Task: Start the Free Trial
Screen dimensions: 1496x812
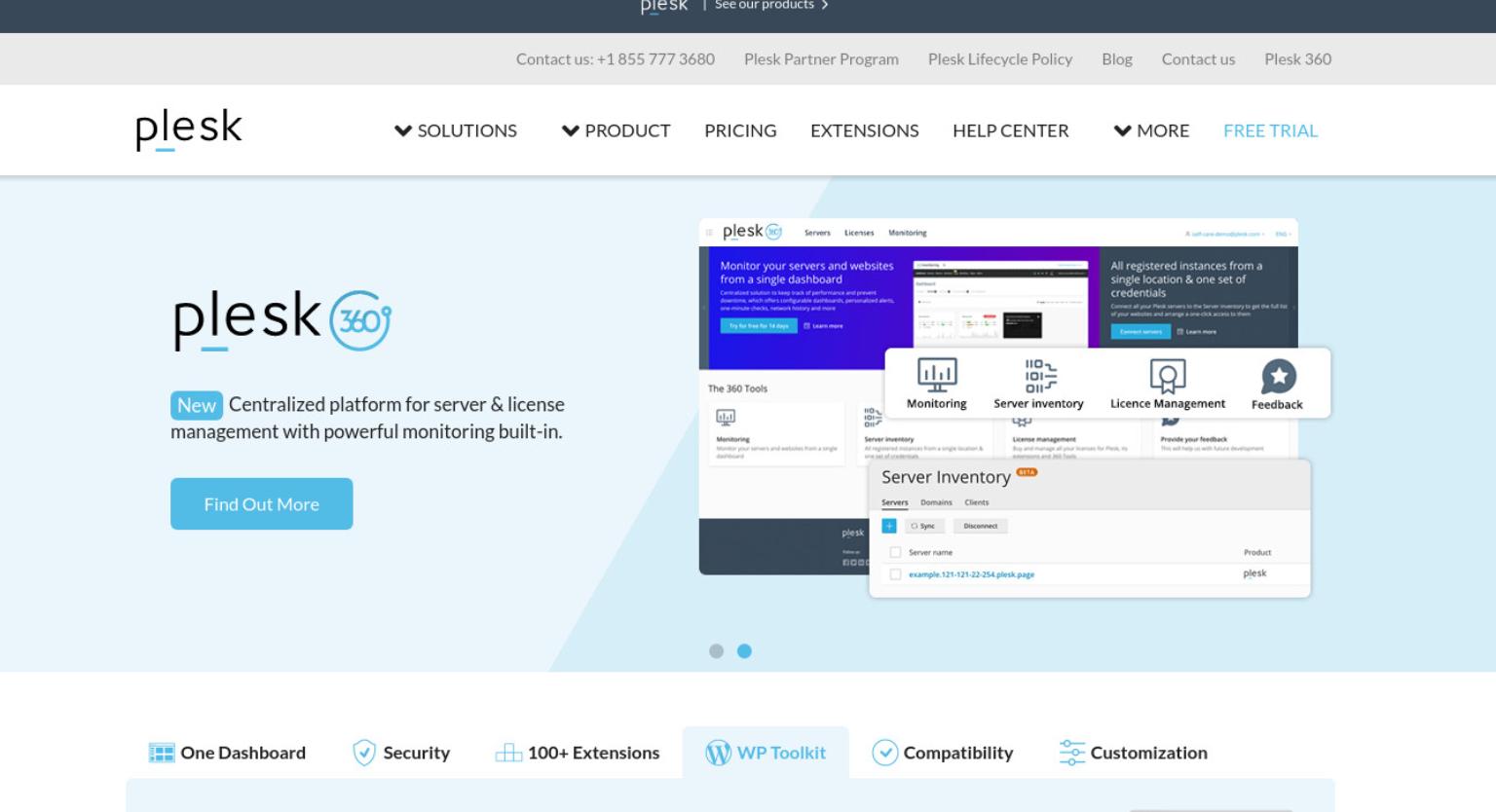Action: point(1270,130)
